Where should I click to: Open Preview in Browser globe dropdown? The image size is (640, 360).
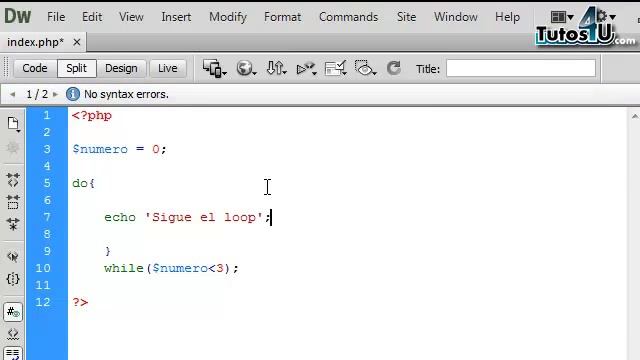pos(246,68)
